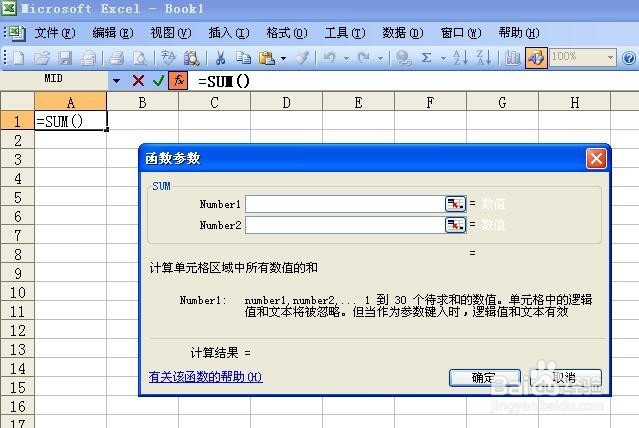The width and height of the screenshot is (639, 428).
Task: Click the Print Preview toolbar icon
Action: (x=139, y=58)
